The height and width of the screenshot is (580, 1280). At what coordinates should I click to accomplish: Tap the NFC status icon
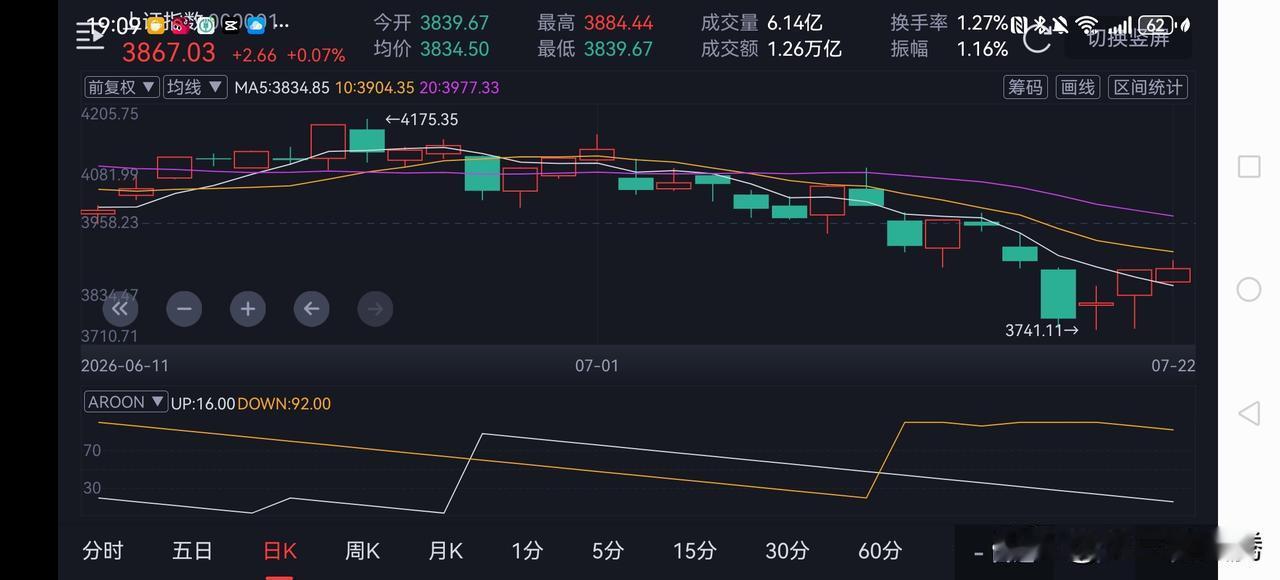(1019, 25)
